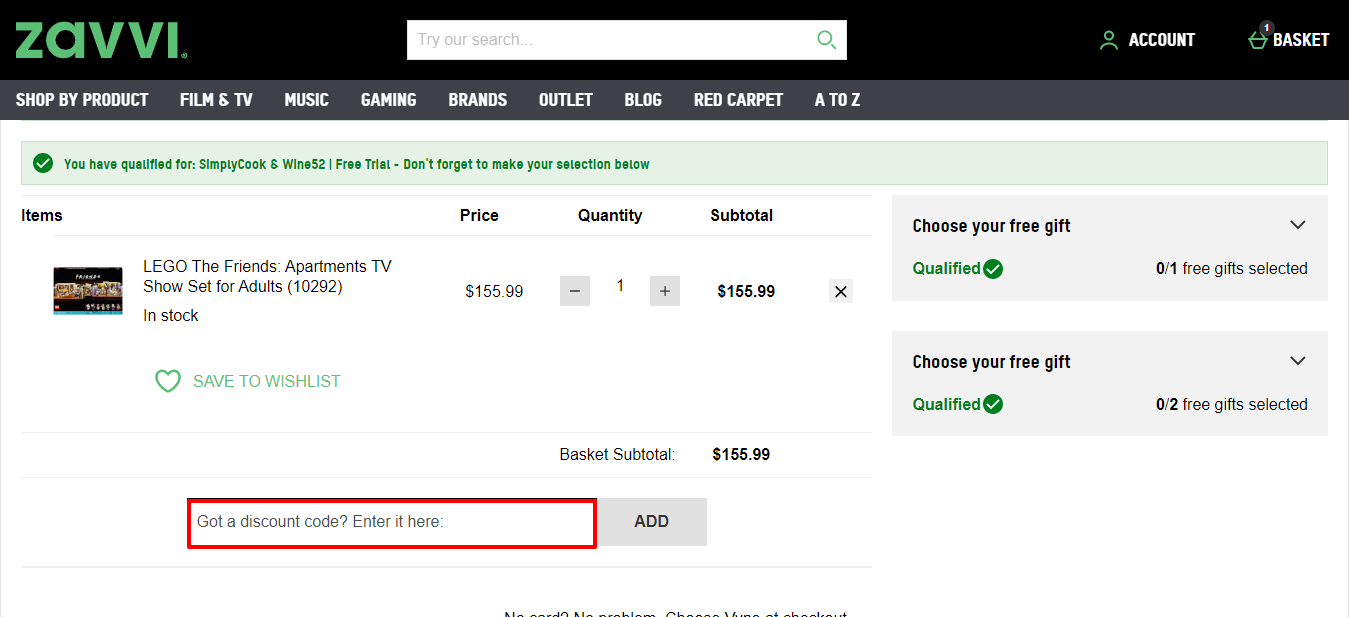Click the Account link
The image size is (1349, 617).
[x=1162, y=40]
